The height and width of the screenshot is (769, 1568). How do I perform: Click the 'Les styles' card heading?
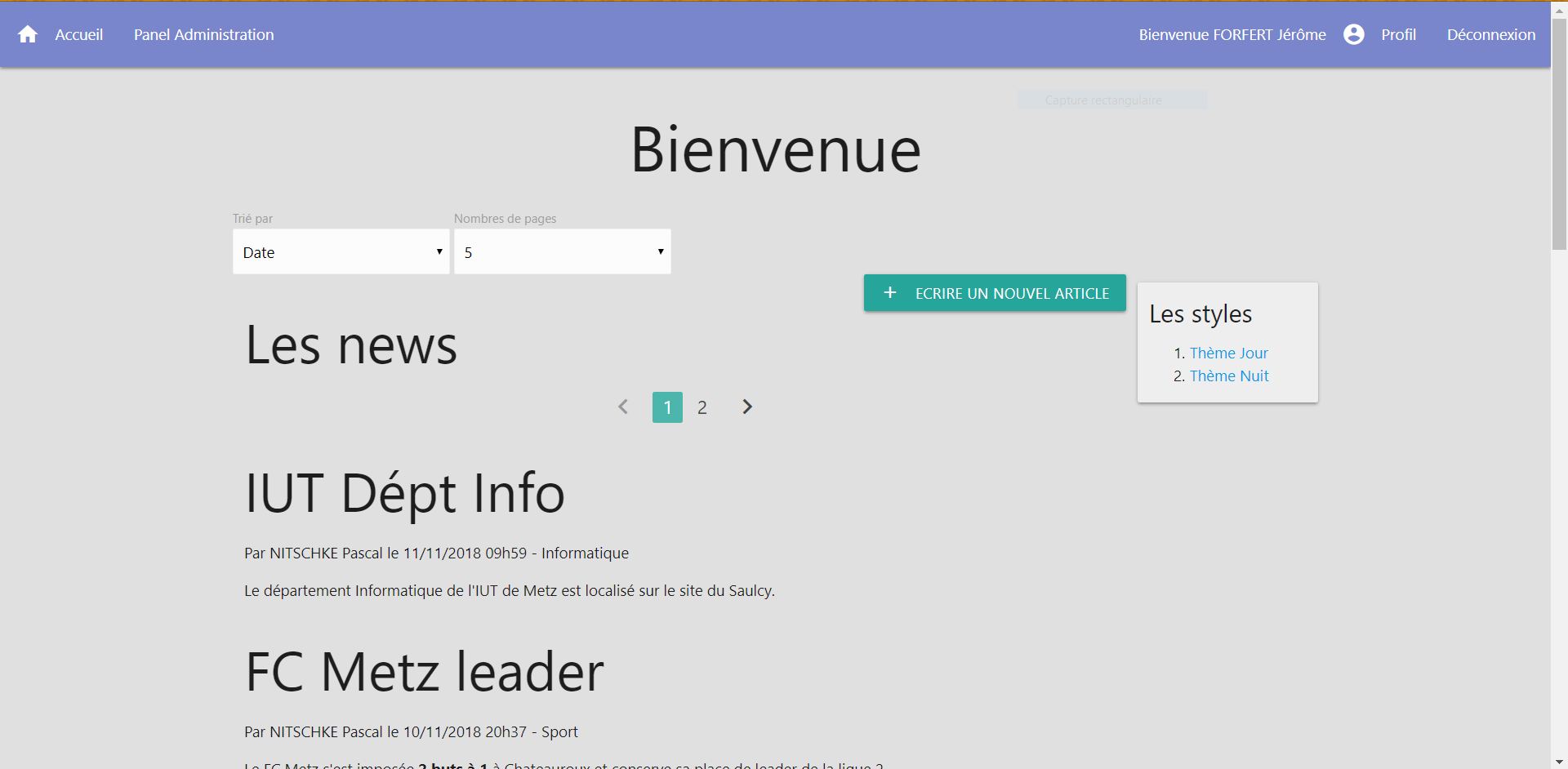click(1200, 314)
